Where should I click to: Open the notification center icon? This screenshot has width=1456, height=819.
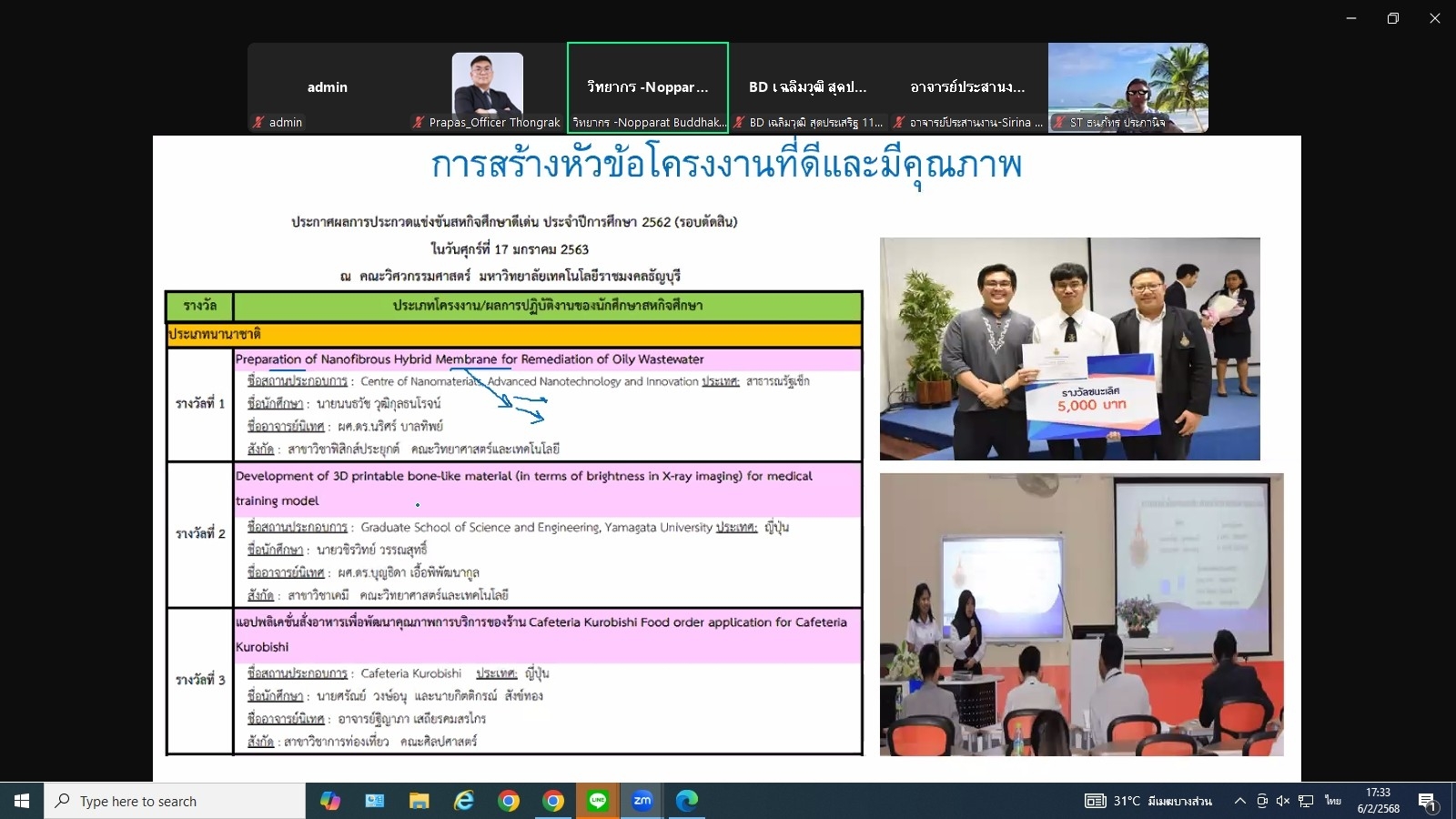click(1427, 802)
